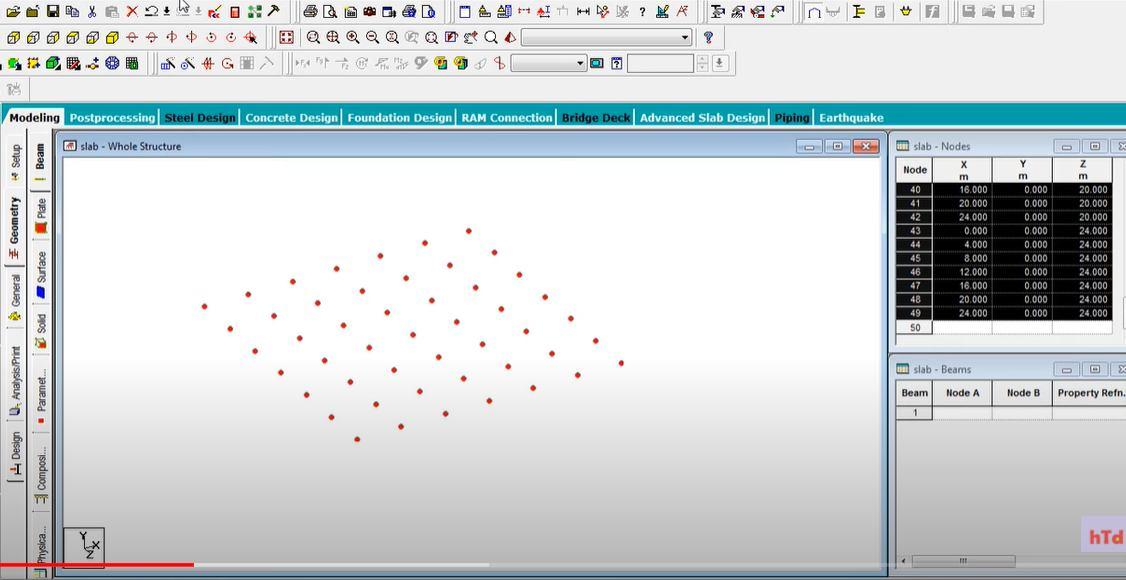Click the red X Delete icon
The image size is (1126, 580).
(x=132, y=11)
